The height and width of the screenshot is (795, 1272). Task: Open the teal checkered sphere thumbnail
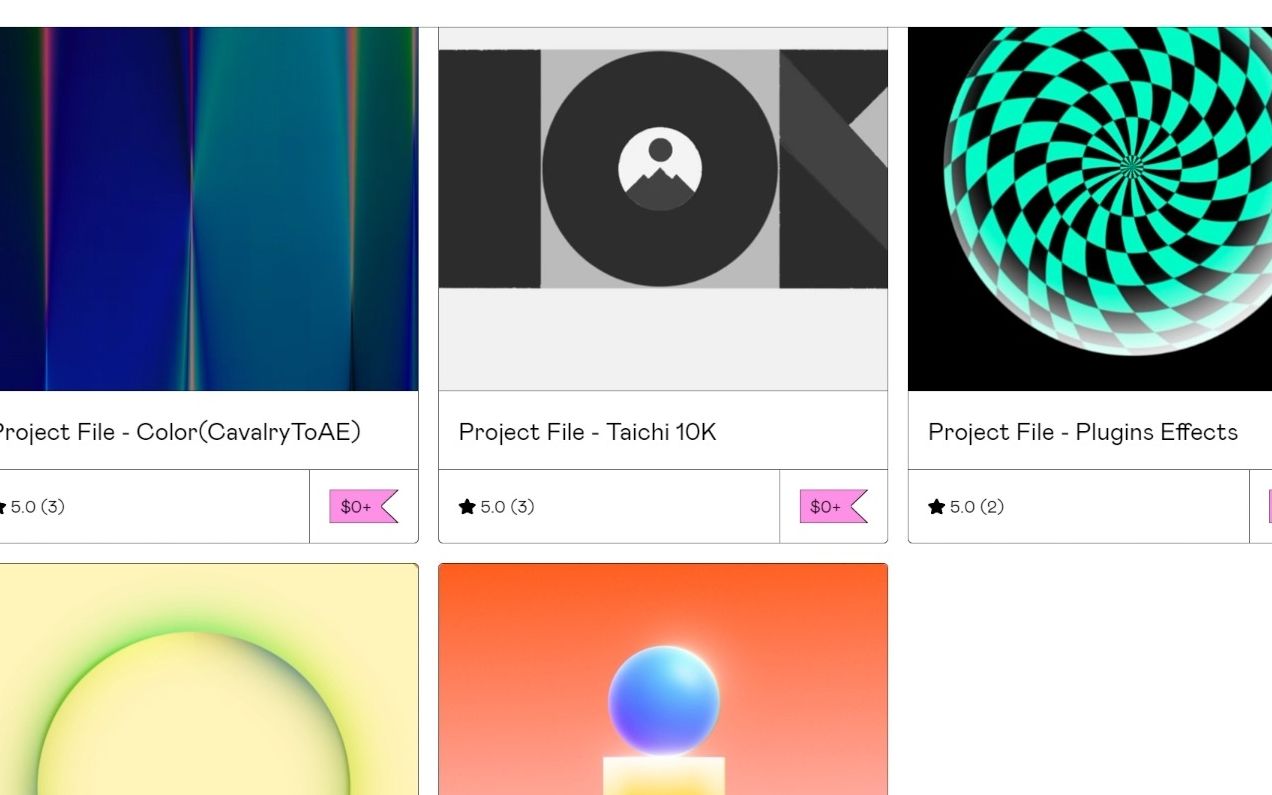(1090, 209)
